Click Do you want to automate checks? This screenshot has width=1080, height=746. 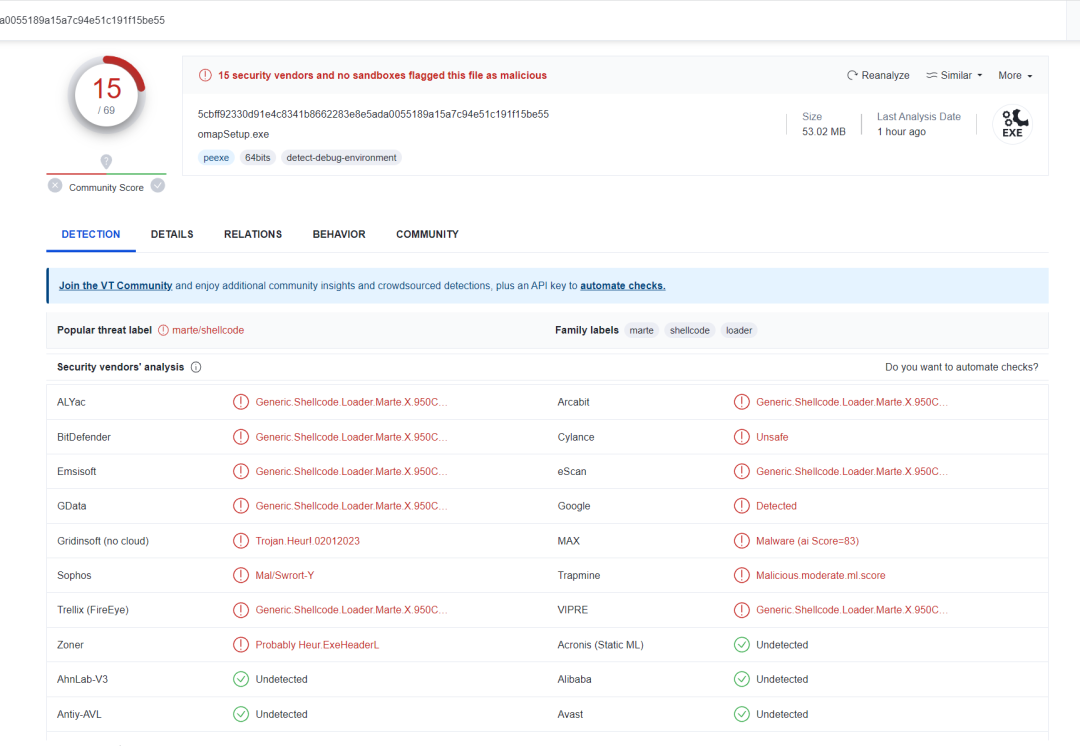[x=962, y=367]
